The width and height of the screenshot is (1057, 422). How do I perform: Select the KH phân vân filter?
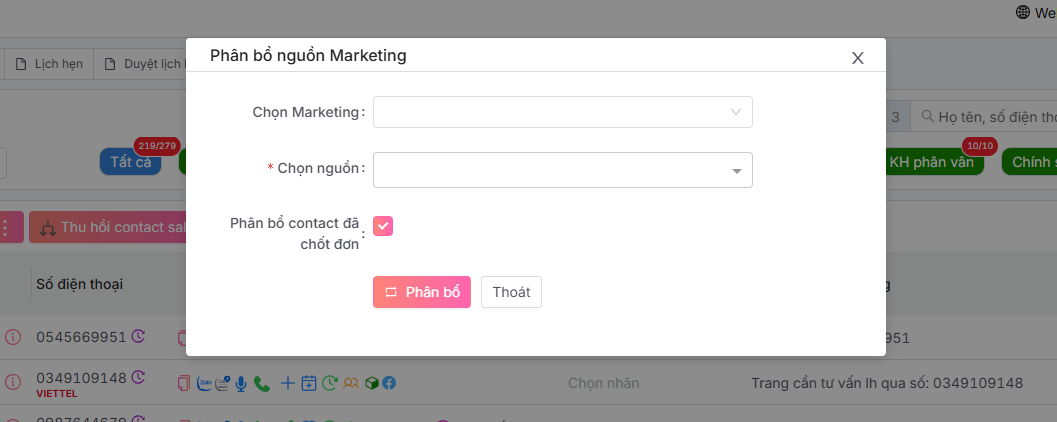click(x=930, y=162)
